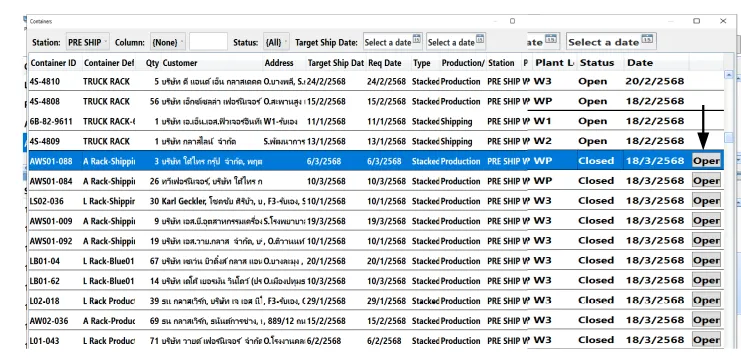Sort by the Container Def column header
The width and height of the screenshot is (741, 360).
109,63
